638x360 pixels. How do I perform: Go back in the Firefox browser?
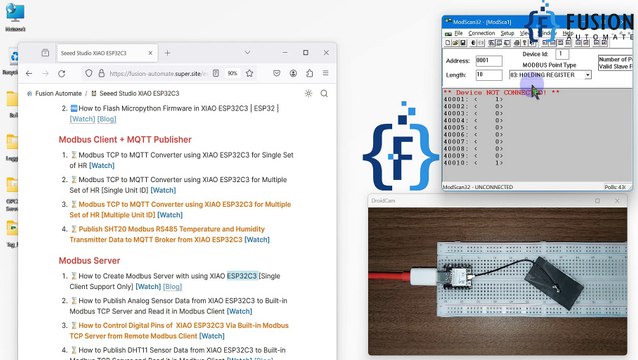[29, 74]
